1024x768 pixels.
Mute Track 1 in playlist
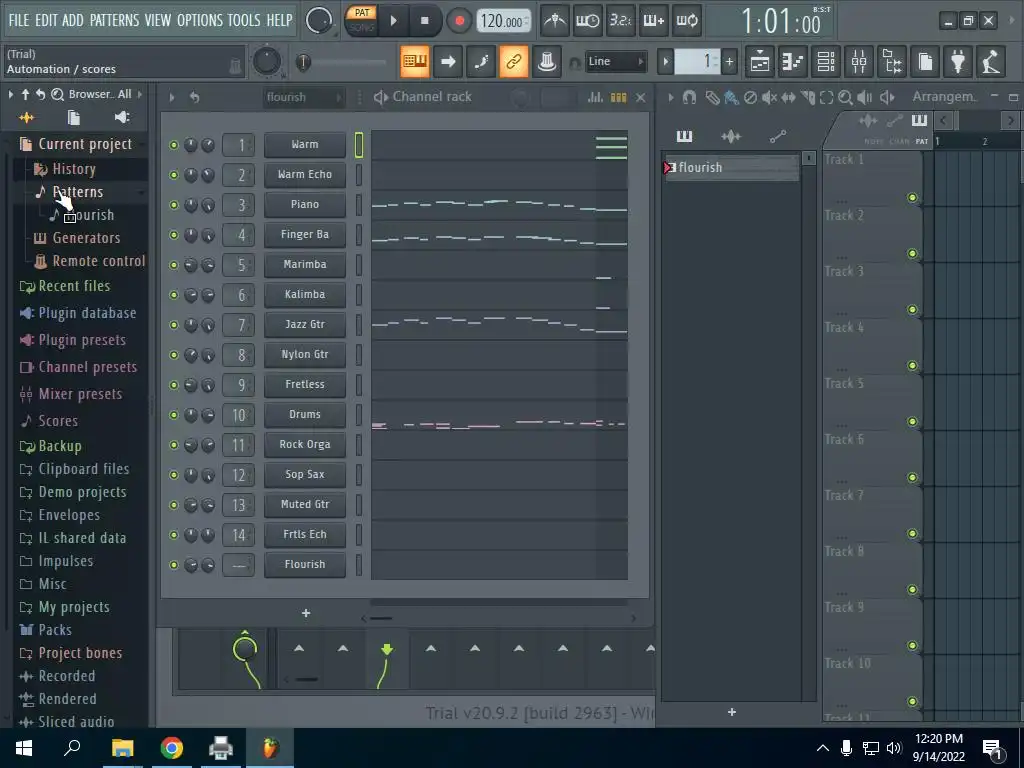(912, 198)
